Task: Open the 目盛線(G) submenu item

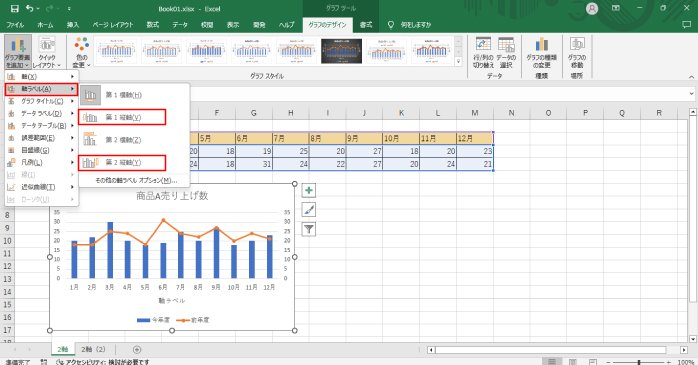Action: tap(41, 150)
